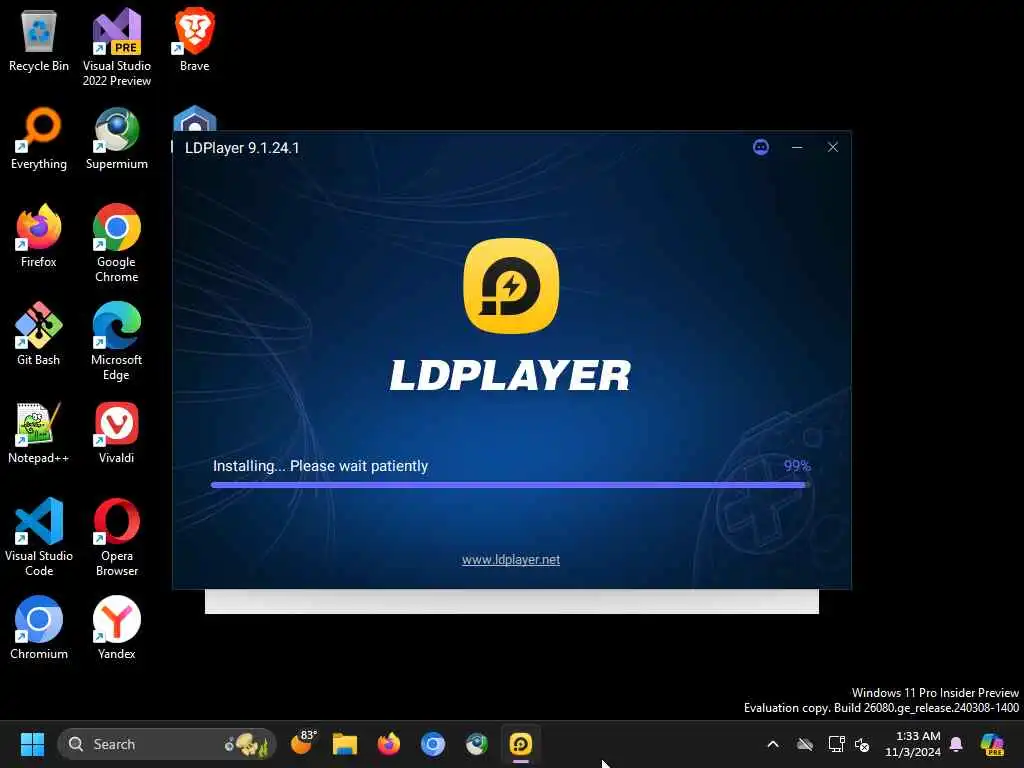Select the Google Chrome desktop shortcut
The height and width of the screenshot is (768, 1024).
tap(117, 244)
